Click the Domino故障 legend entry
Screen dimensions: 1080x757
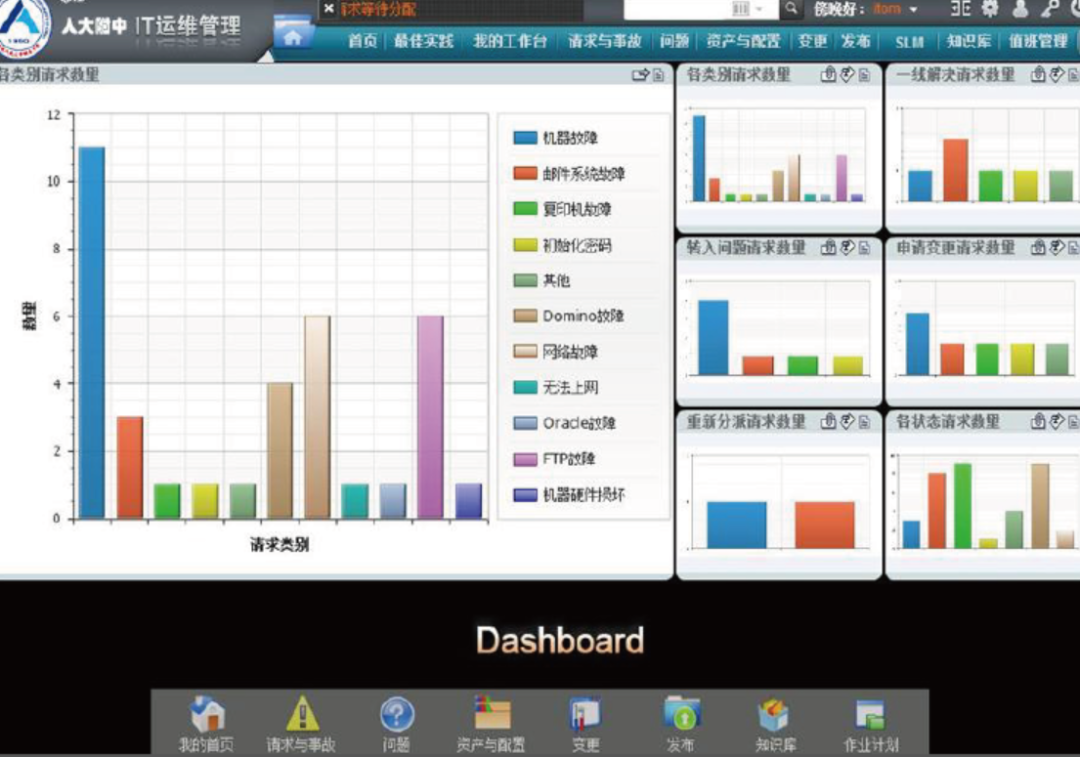569,316
